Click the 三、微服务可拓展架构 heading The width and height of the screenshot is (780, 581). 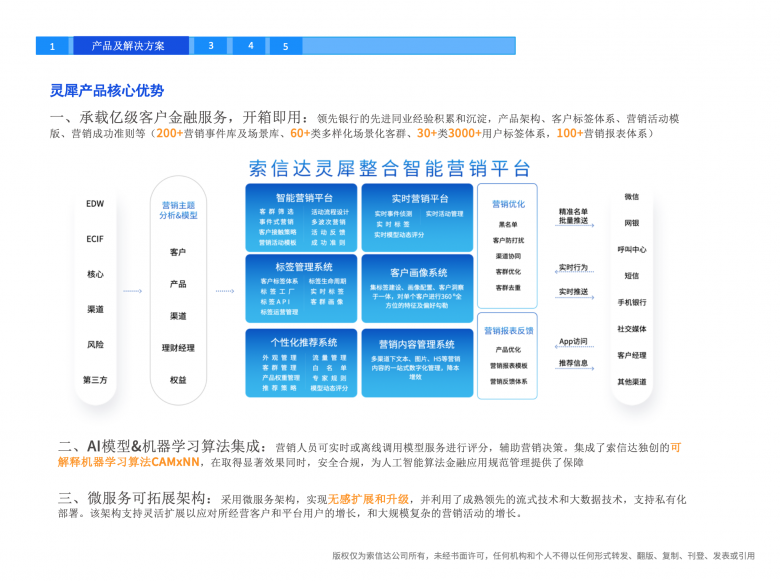(135, 498)
